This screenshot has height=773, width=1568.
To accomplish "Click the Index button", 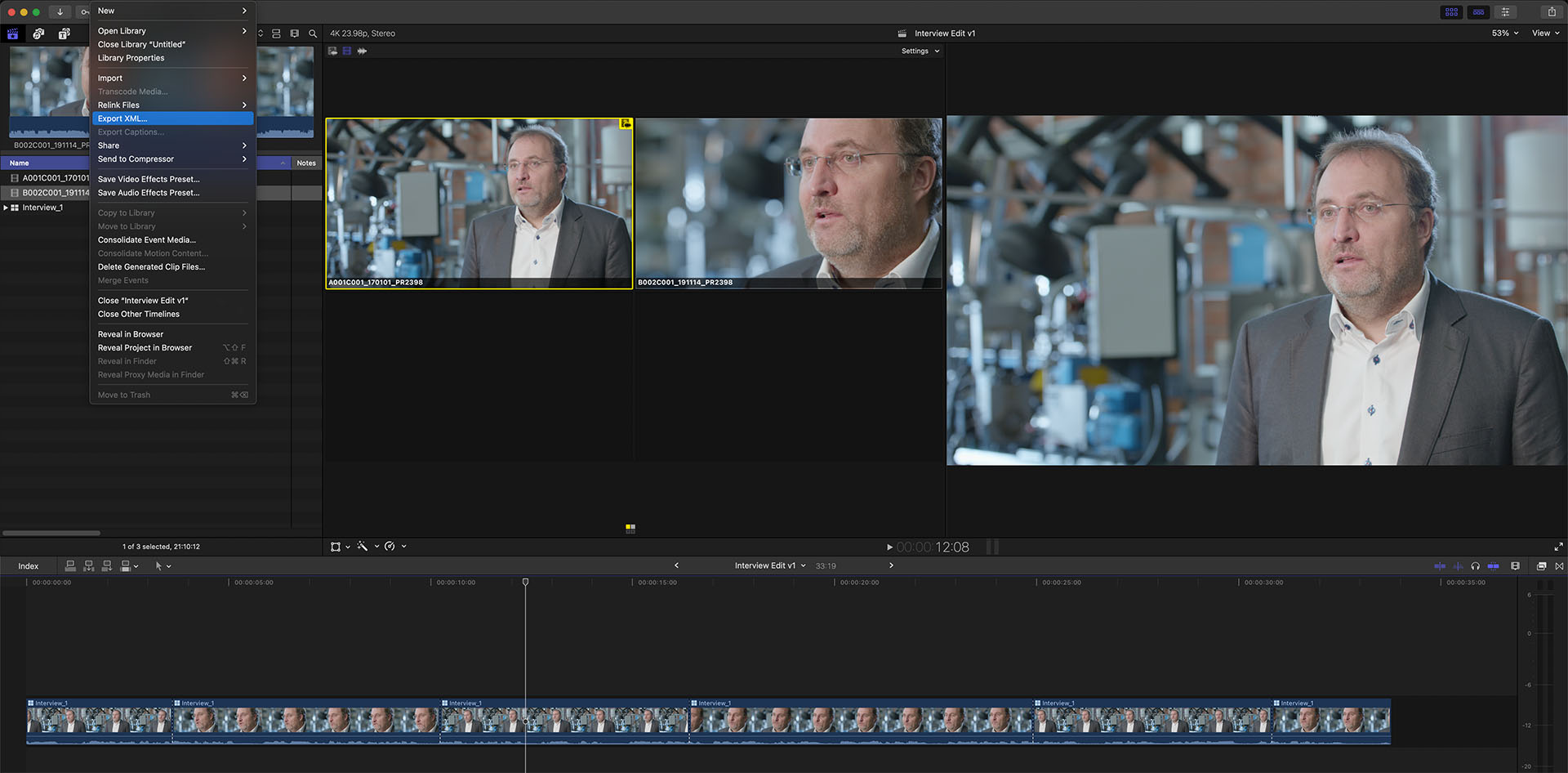I will pyautogui.click(x=29, y=566).
